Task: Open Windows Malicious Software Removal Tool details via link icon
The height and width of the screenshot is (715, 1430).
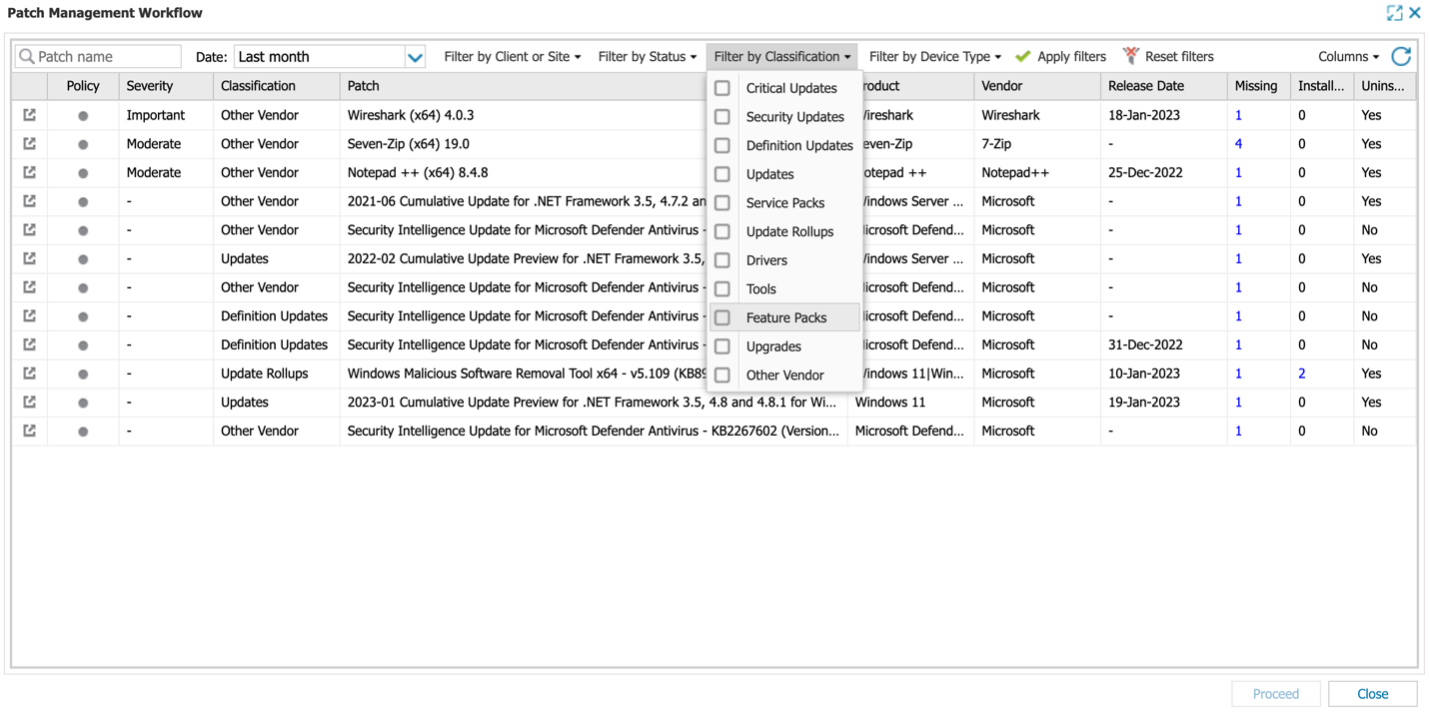Action: pos(29,373)
